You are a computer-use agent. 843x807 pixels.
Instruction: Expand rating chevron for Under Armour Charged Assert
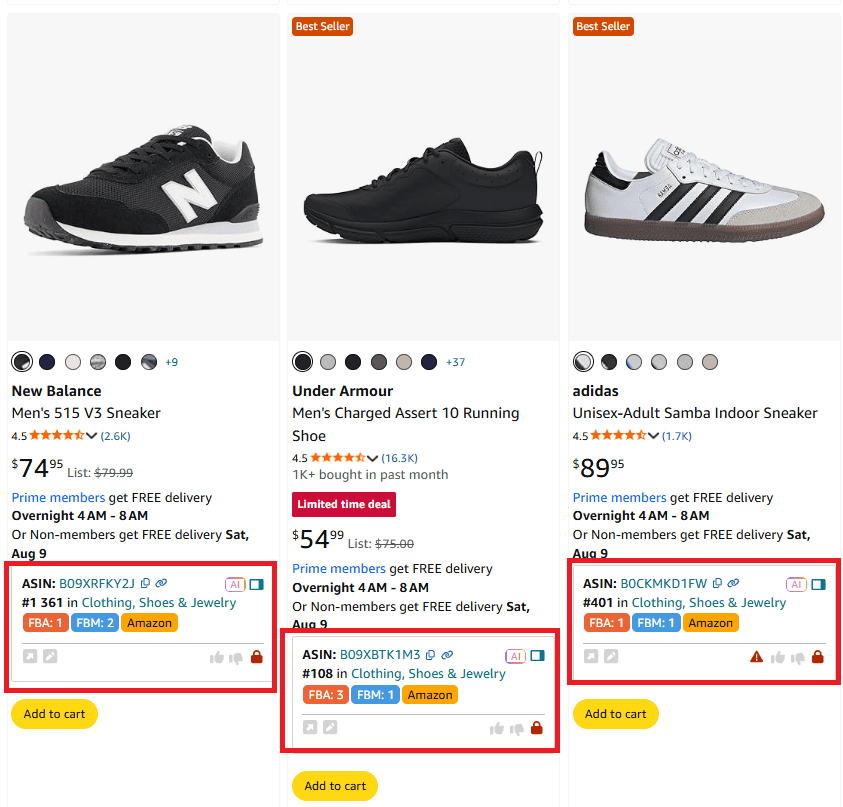coord(373,458)
